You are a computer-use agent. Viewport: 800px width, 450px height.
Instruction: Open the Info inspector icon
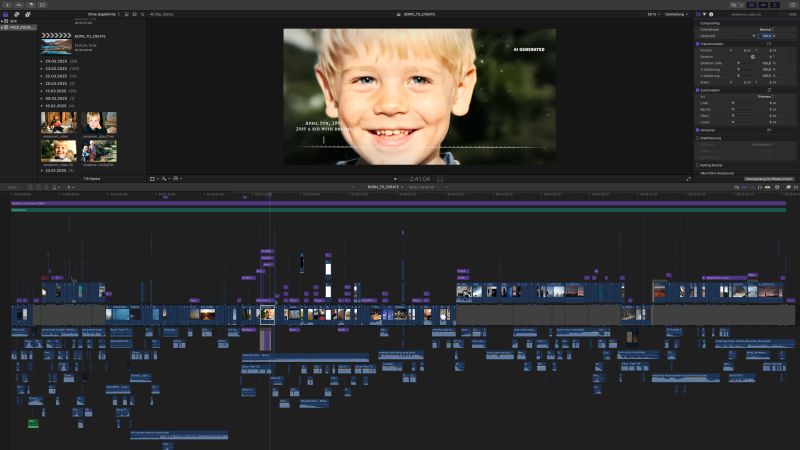point(711,14)
